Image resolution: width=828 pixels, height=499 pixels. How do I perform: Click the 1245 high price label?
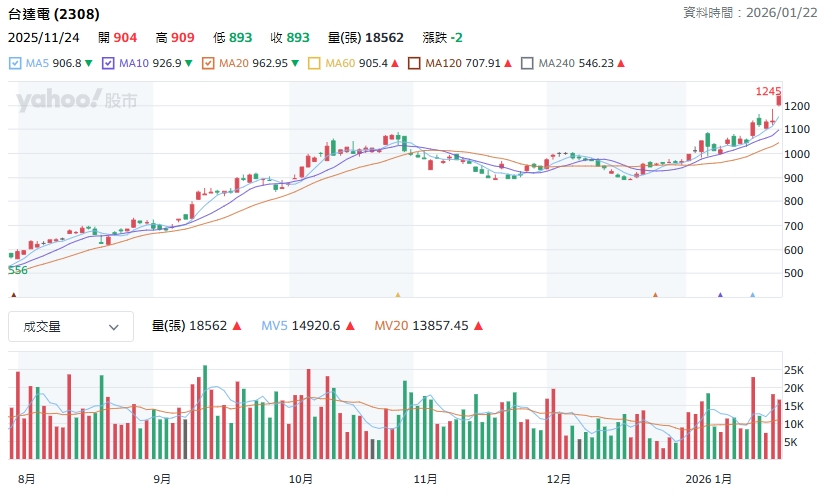tap(767, 91)
